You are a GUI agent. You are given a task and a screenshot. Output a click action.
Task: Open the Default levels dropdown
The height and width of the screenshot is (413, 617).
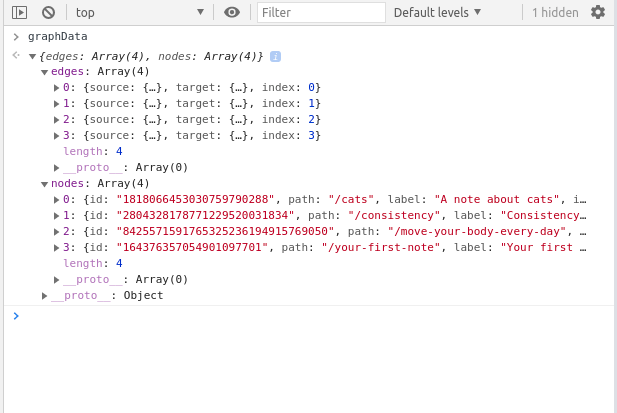coord(437,12)
